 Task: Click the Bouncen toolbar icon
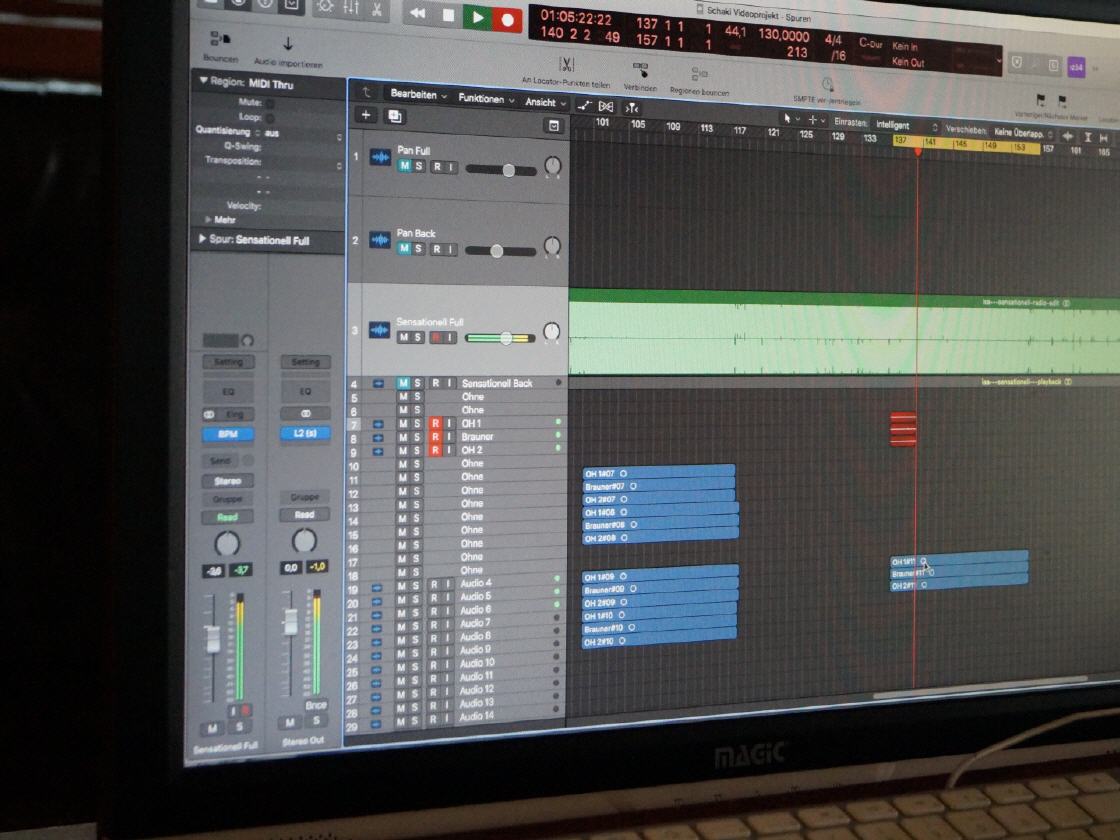[219, 39]
